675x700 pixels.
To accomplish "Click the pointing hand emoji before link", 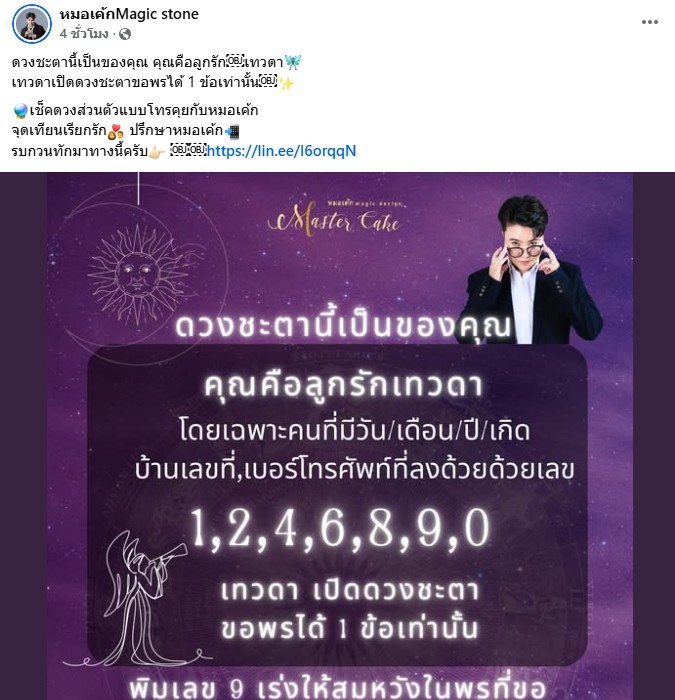I will point(157,152).
